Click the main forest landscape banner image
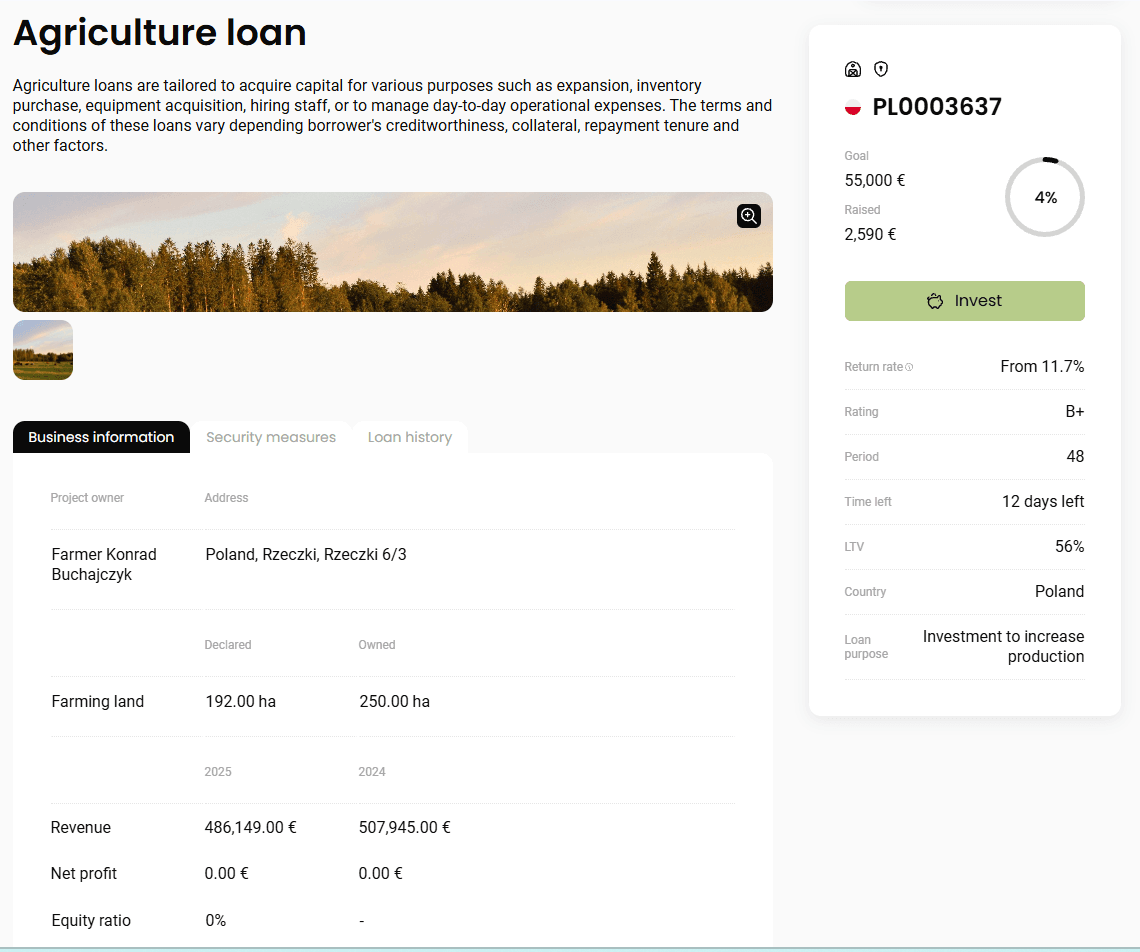The width and height of the screenshot is (1140, 952). [393, 252]
